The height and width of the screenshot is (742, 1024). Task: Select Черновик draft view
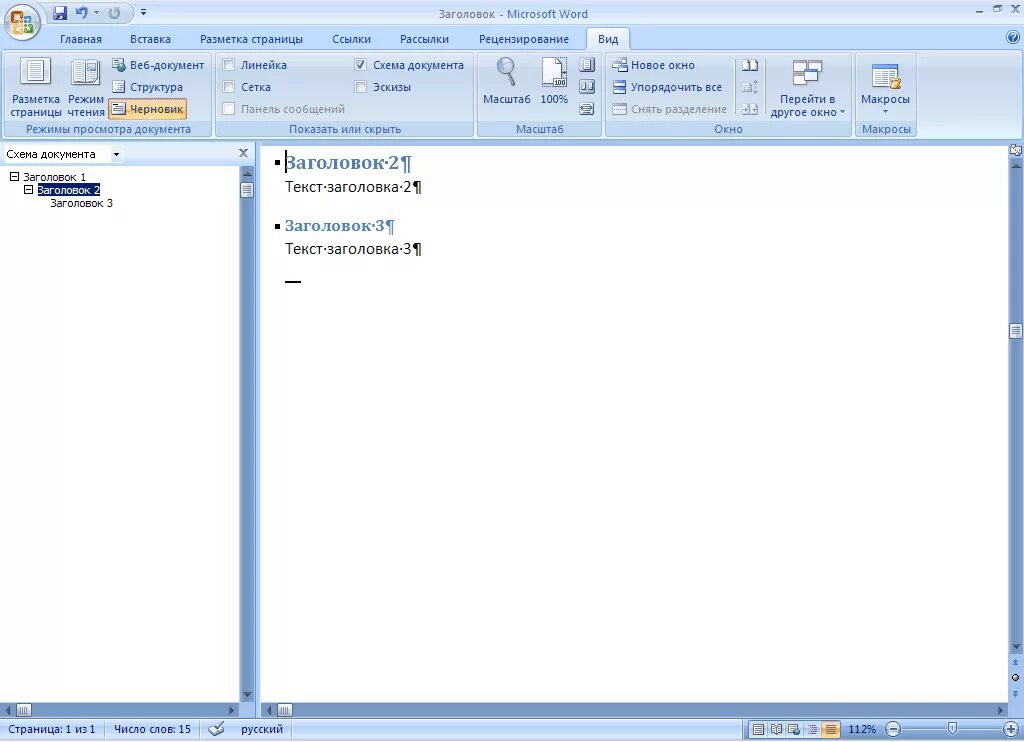tap(148, 109)
